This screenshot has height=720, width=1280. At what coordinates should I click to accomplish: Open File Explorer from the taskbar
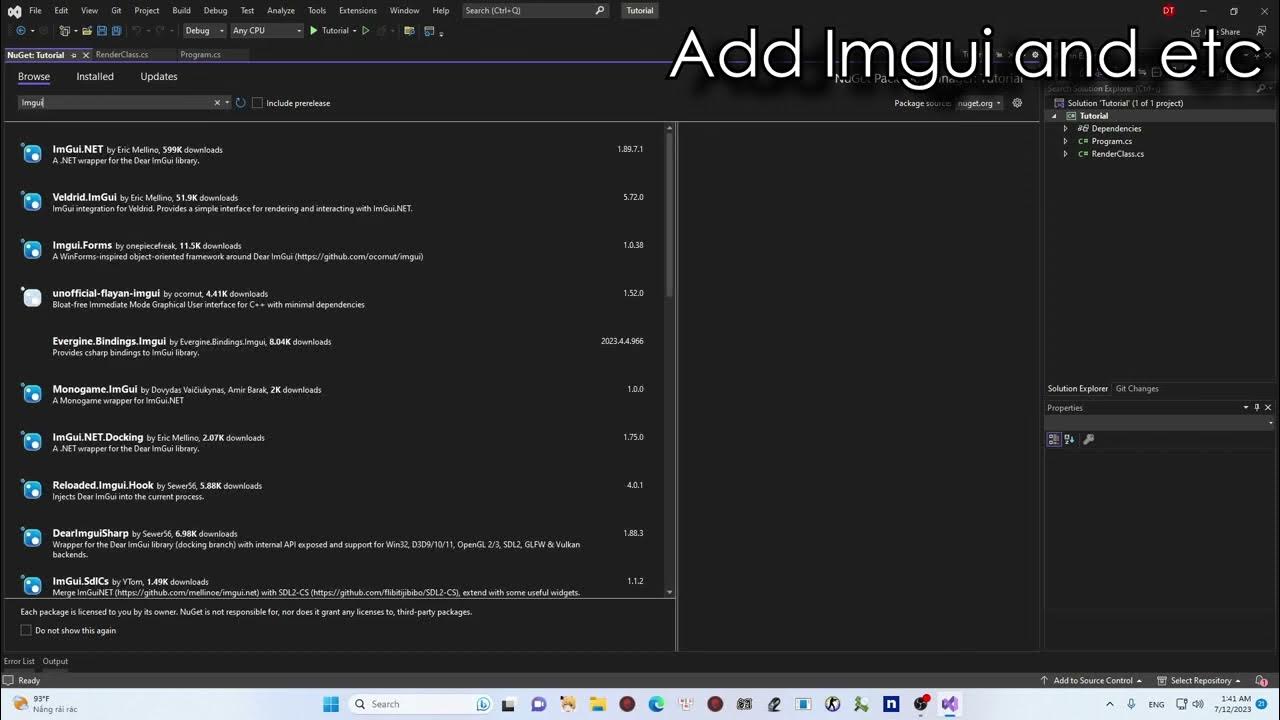[597, 704]
